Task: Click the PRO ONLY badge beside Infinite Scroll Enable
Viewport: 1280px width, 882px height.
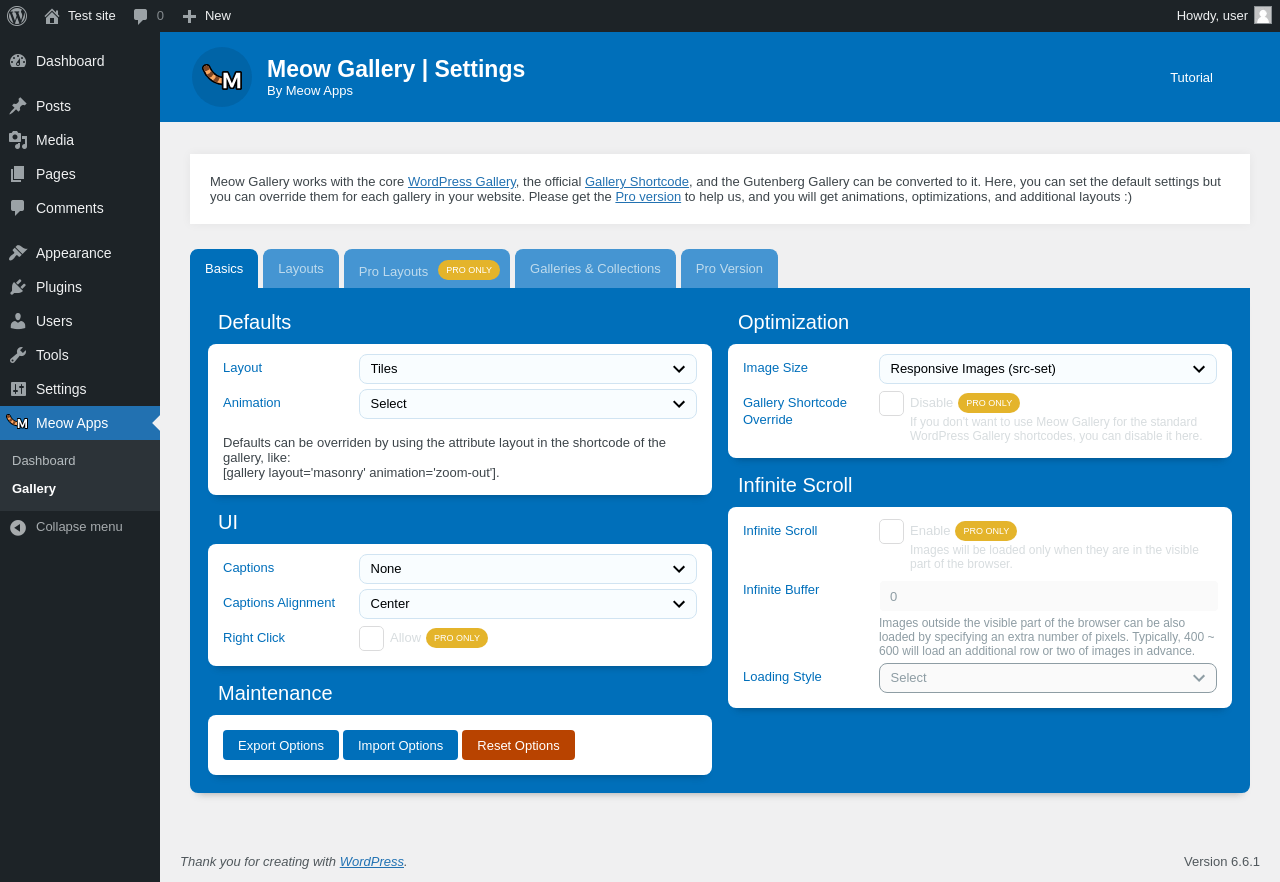Action: click(986, 531)
